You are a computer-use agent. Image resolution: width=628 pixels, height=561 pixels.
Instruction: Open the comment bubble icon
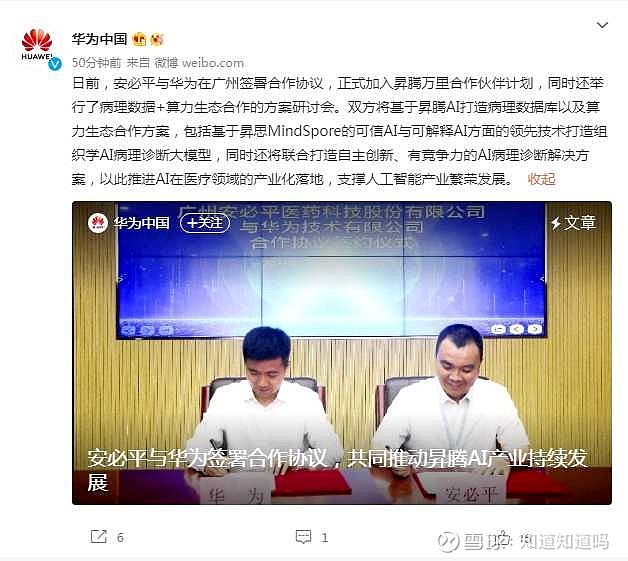[303, 537]
